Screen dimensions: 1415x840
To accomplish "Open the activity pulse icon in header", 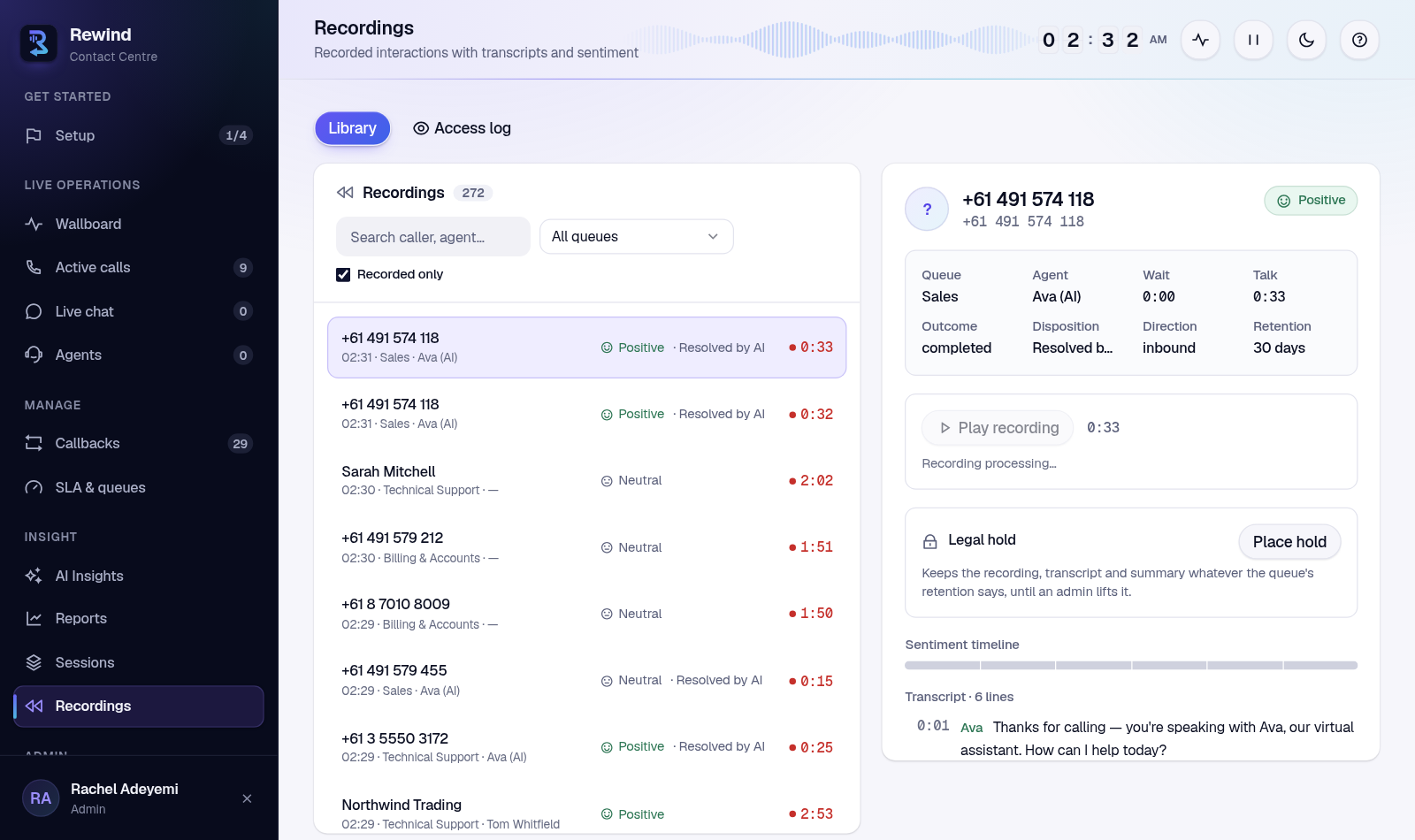I will (1200, 40).
